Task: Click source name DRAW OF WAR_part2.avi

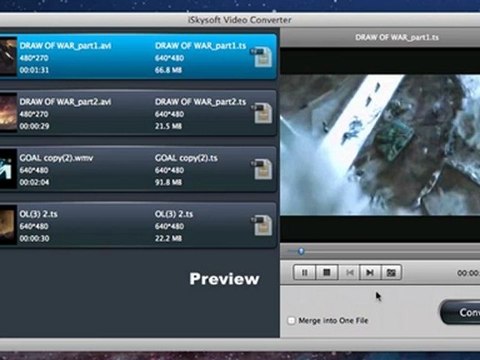Action: pos(65,102)
